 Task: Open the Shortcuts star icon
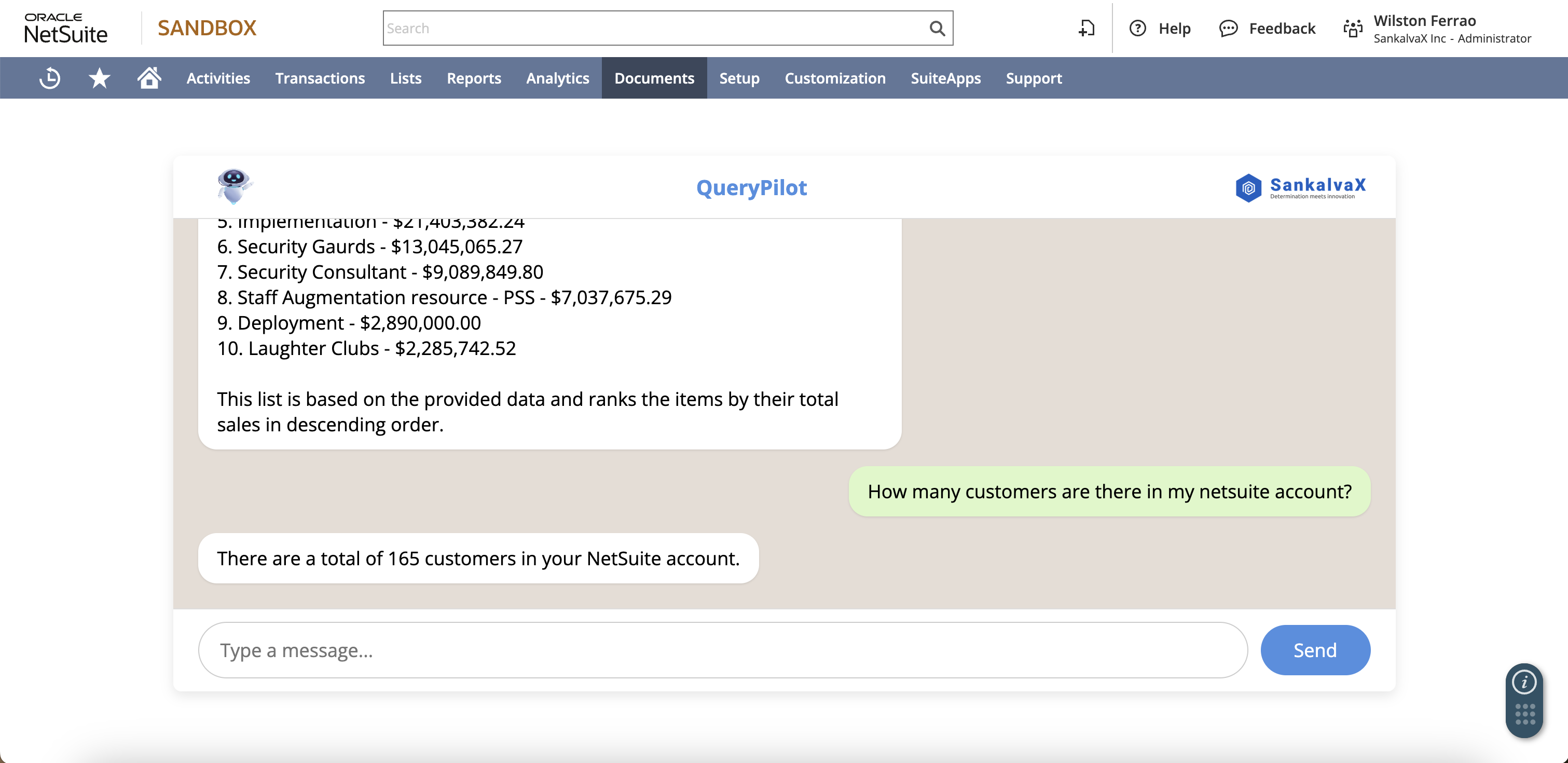pos(99,78)
